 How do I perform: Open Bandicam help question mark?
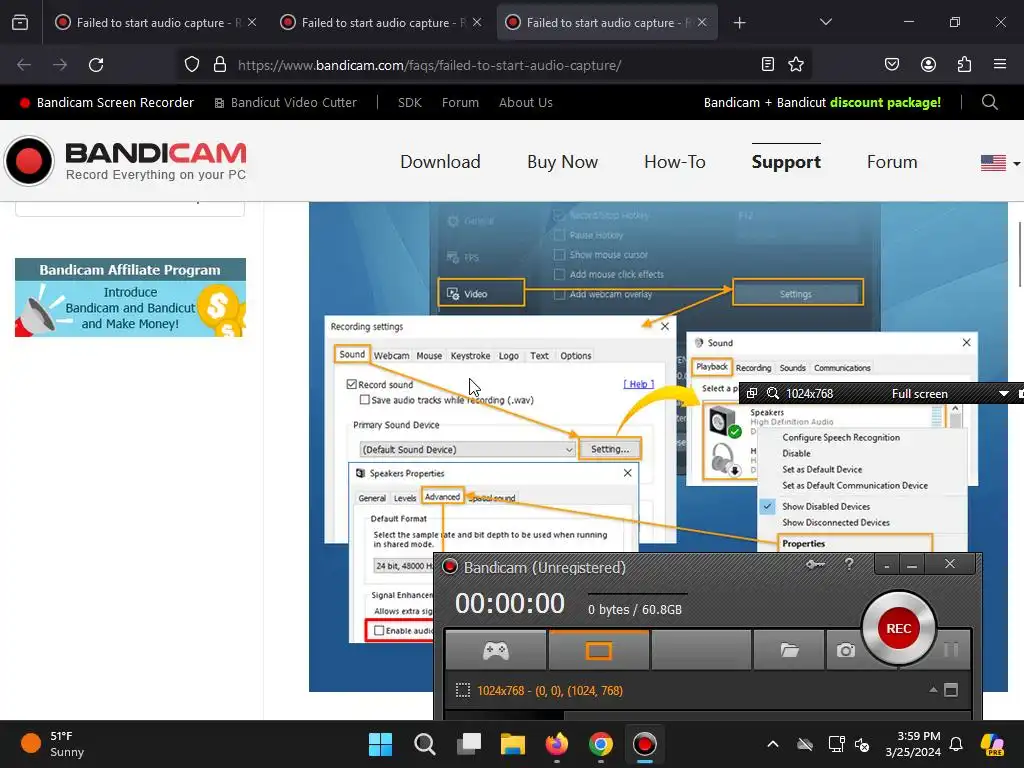pyautogui.click(x=849, y=564)
